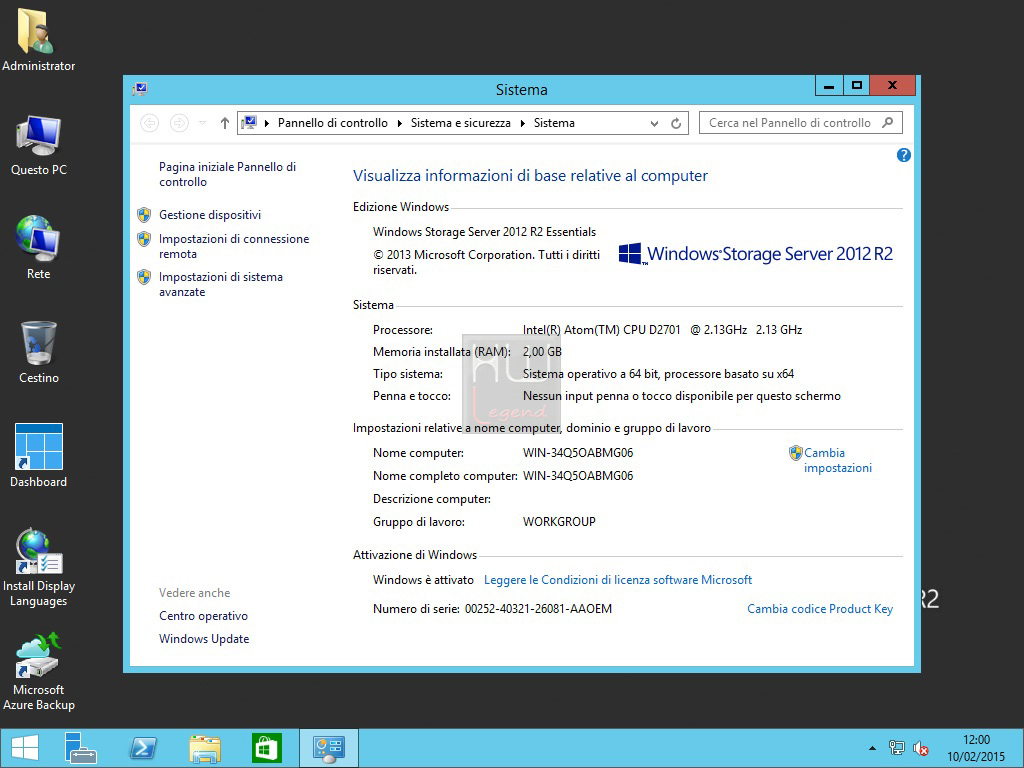Click the Cambia impostazioni link

[x=838, y=460]
